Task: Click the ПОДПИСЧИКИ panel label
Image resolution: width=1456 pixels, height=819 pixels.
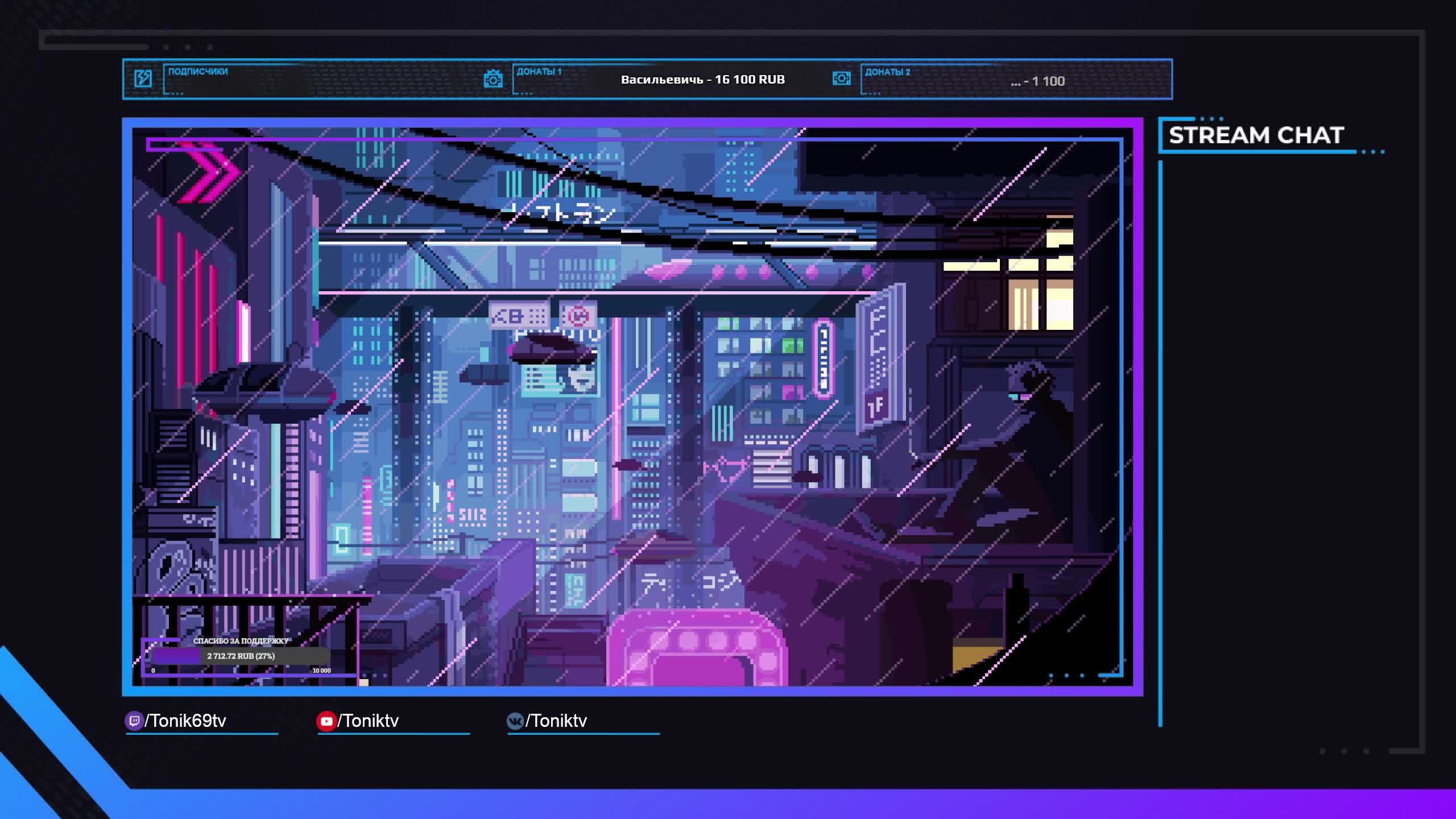Action: click(x=197, y=72)
